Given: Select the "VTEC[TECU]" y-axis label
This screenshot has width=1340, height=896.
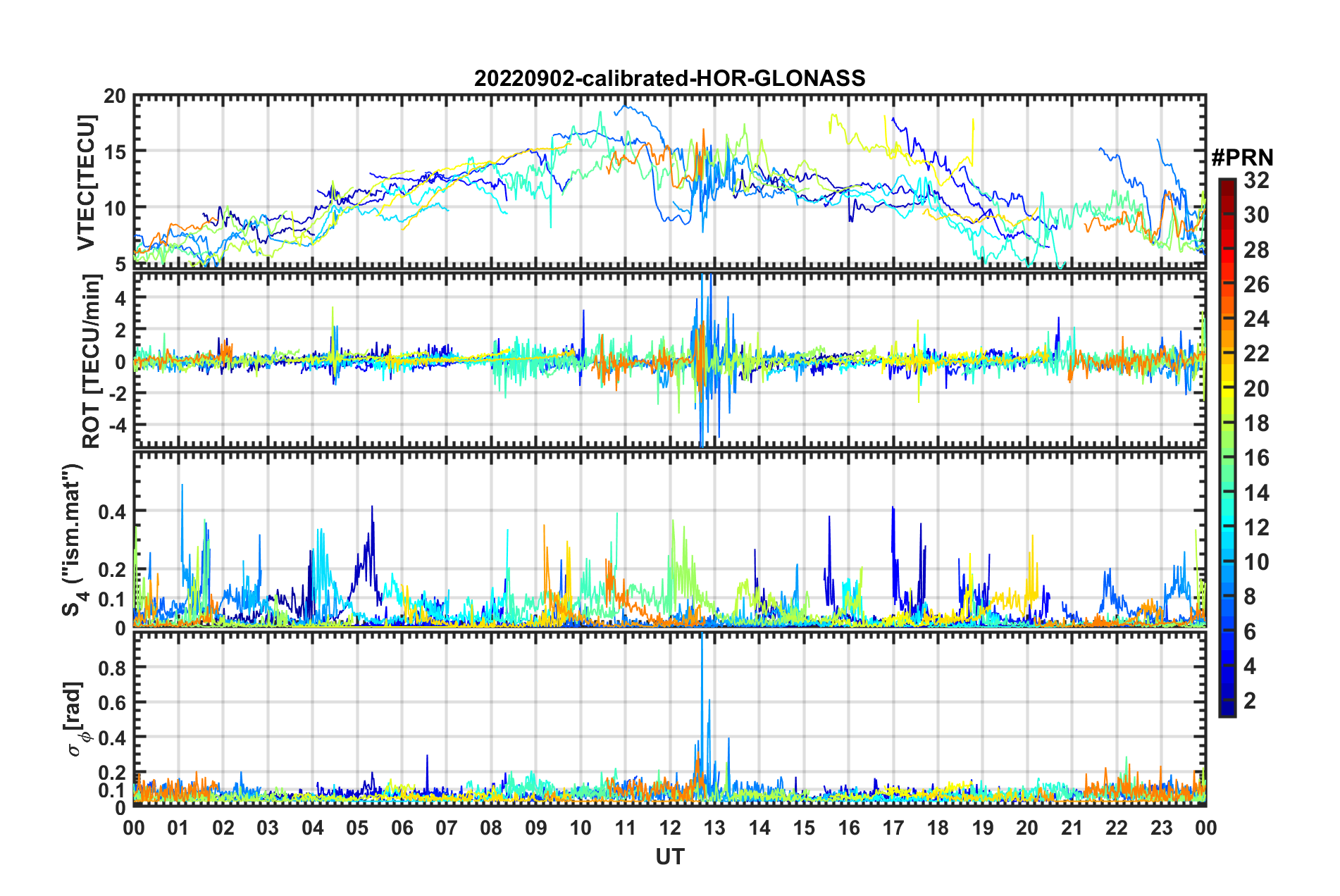Looking at the screenshot, I should pos(86,182).
